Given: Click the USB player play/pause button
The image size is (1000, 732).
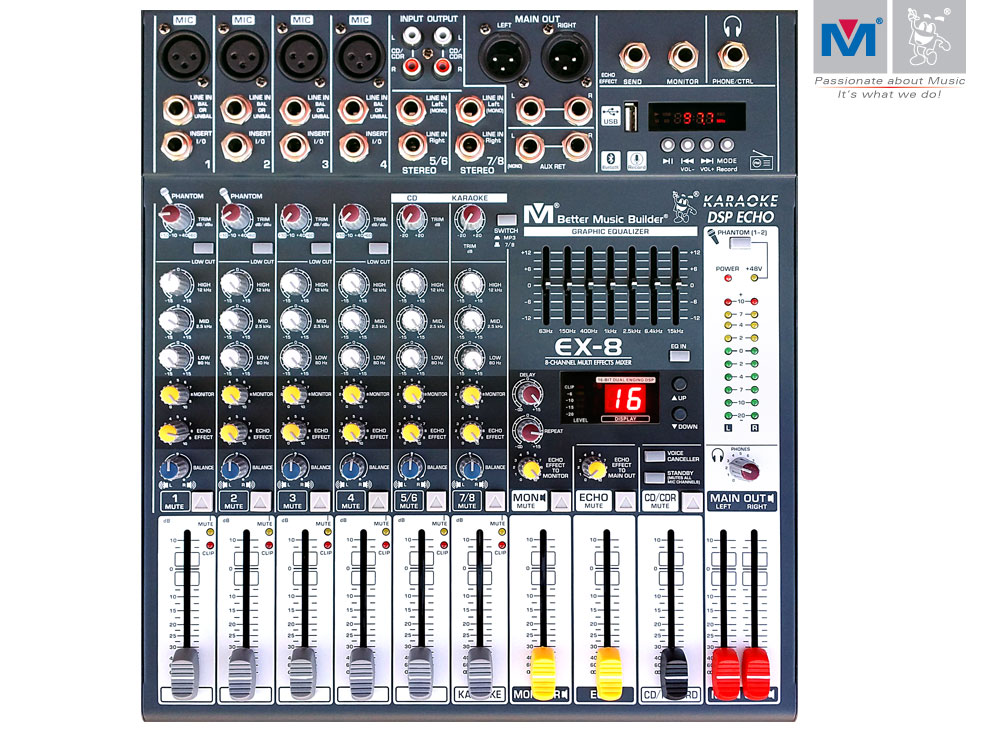Looking at the screenshot, I should (667, 145).
